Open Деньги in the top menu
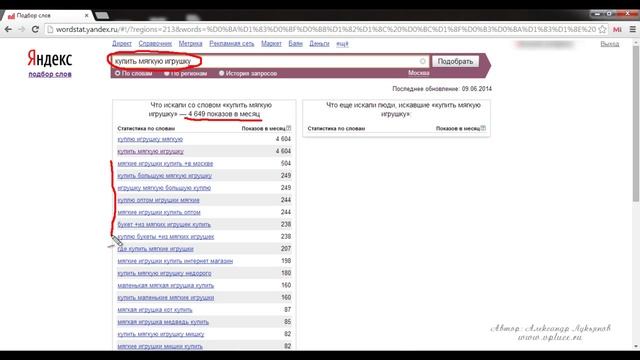 [319, 44]
